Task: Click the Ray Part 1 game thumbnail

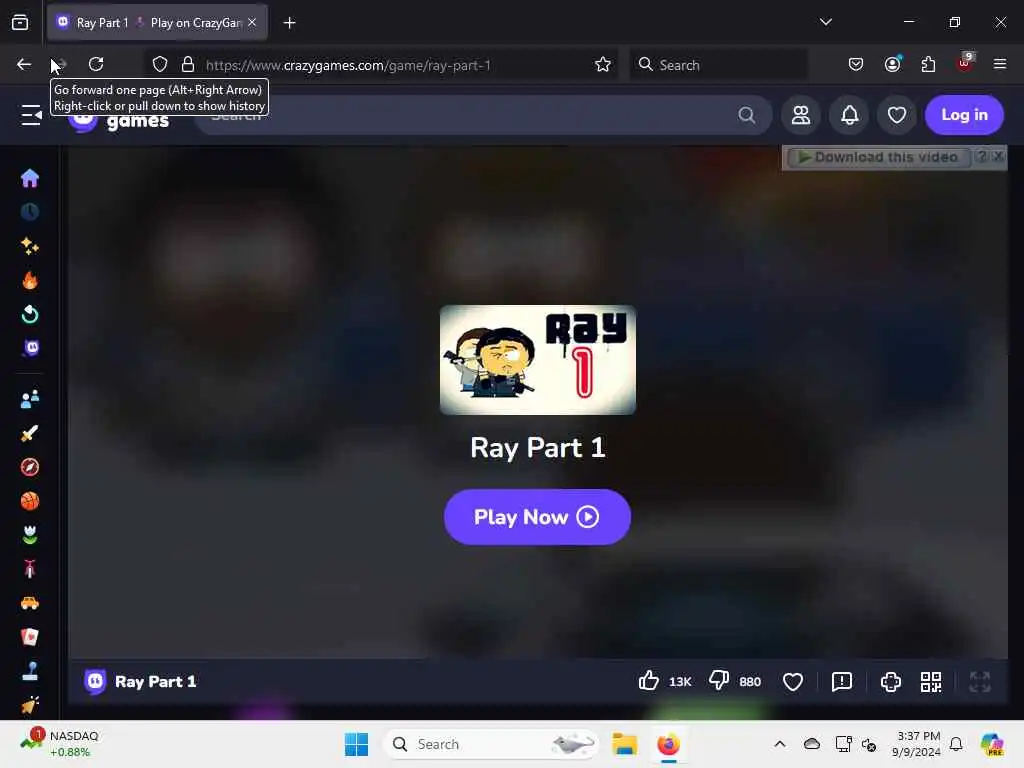Action: tap(537, 360)
